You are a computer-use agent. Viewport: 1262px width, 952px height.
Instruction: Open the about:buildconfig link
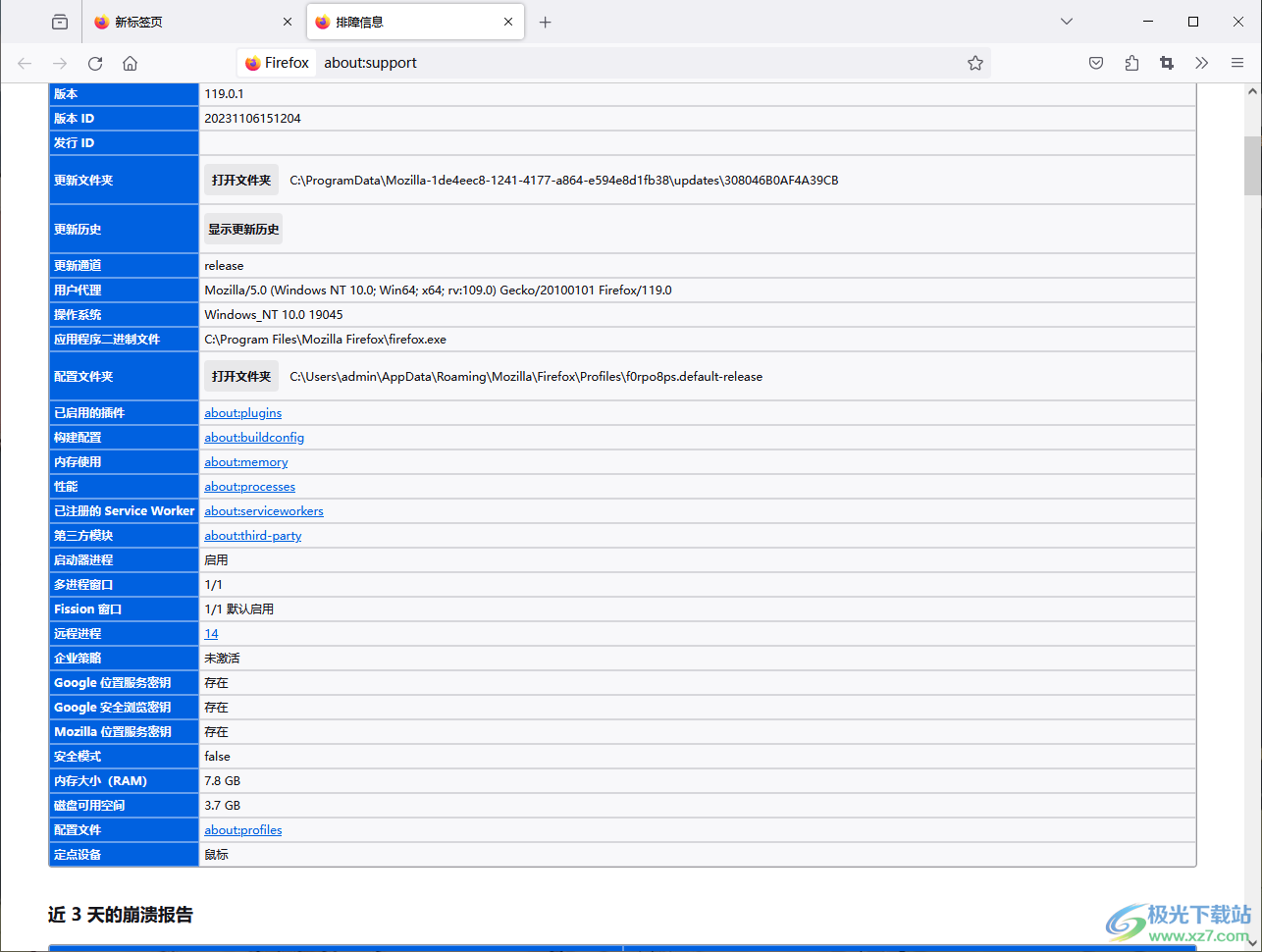[254, 438]
